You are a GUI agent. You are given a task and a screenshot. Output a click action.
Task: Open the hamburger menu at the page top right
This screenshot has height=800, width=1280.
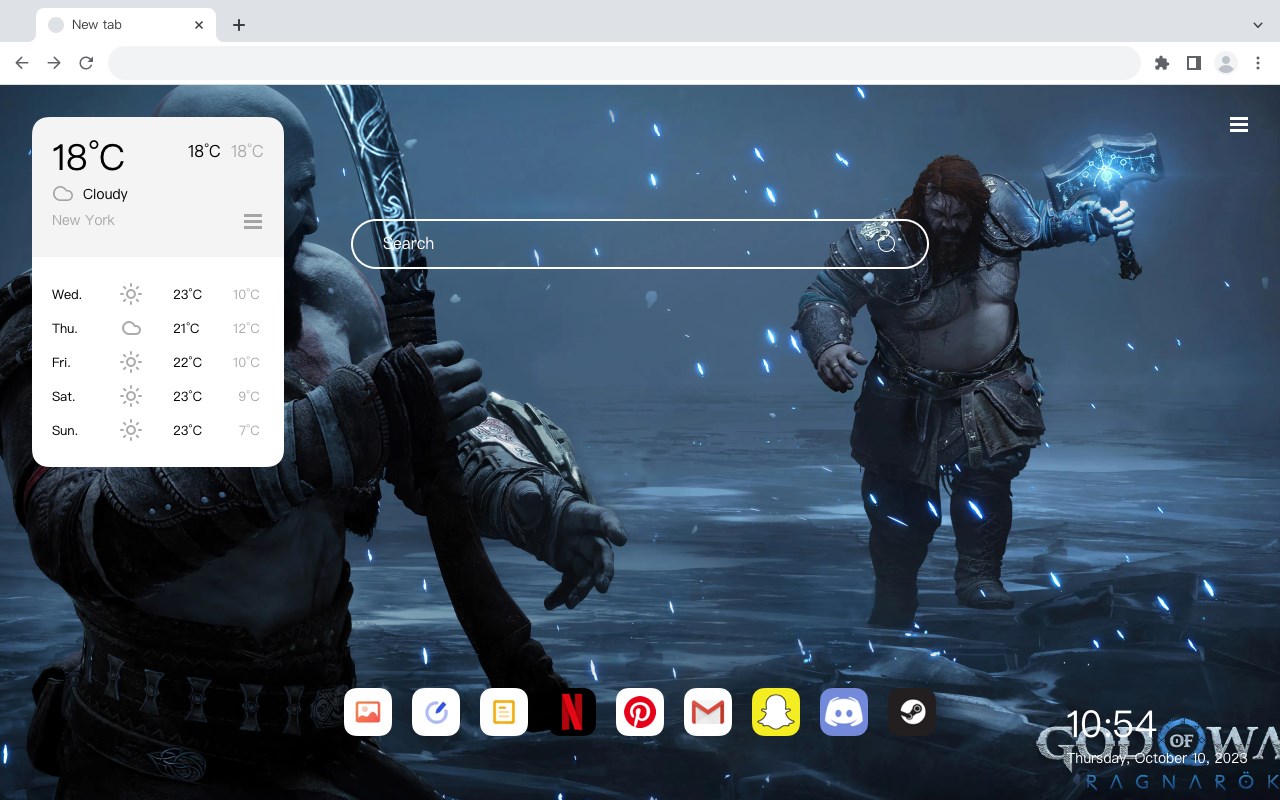click(1239, 124)
